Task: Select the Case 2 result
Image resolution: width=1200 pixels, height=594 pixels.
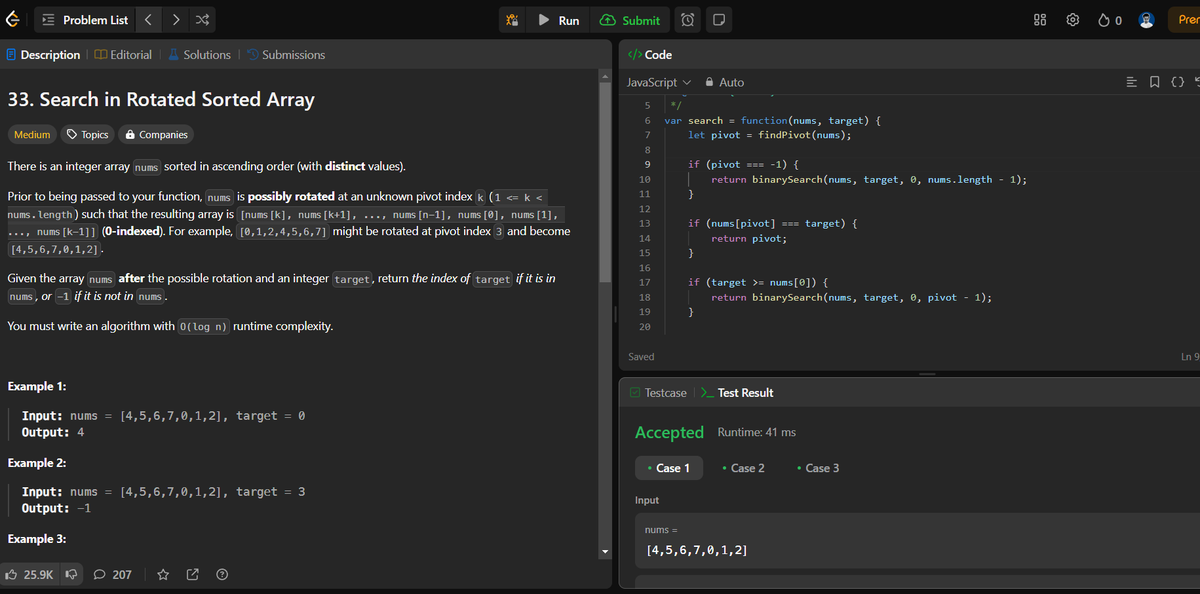Action: pyautogui.click(x=743, y=468)
